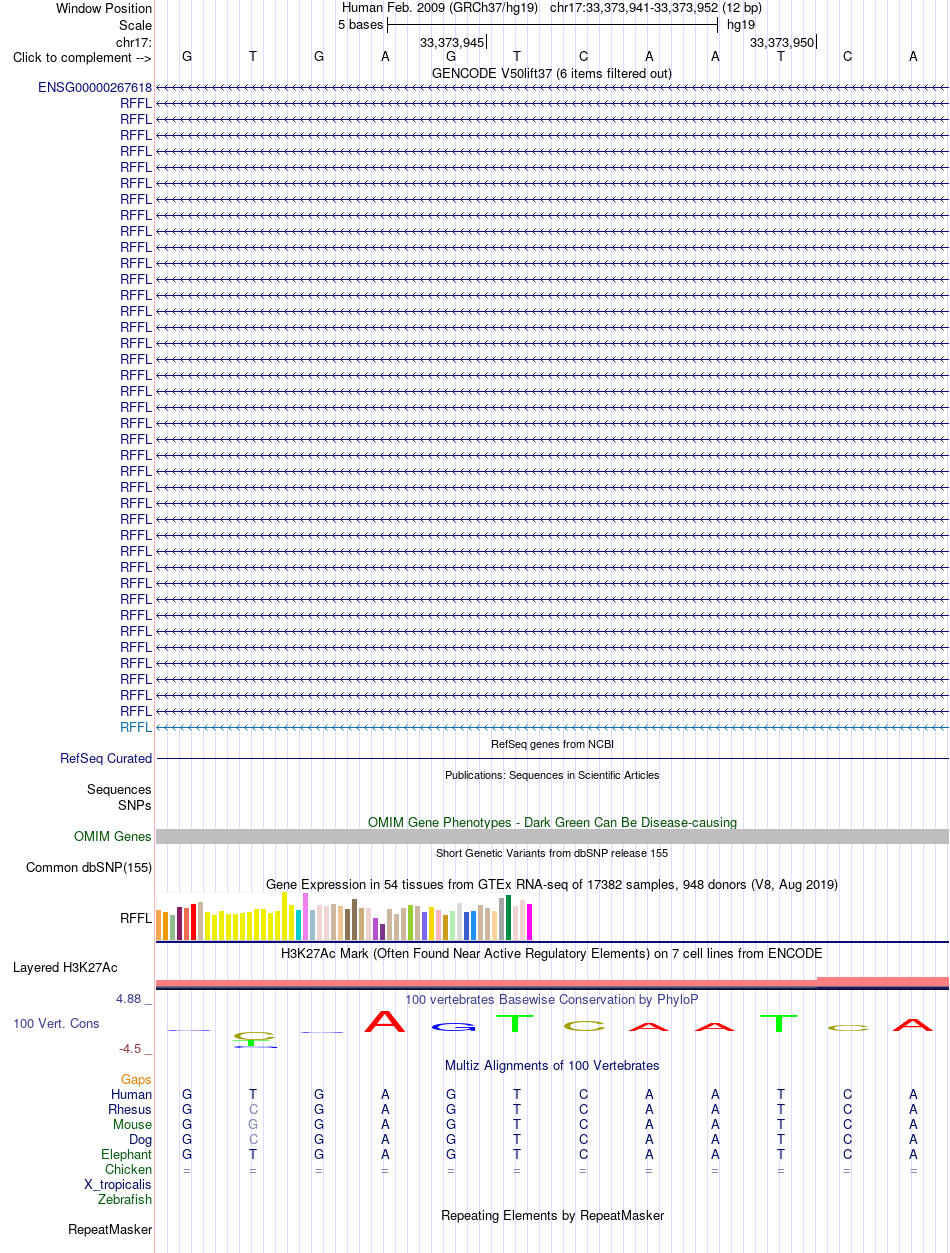
Task: Open Short Genetic Variants dbSNP title
Action: [x=552, y=853]
